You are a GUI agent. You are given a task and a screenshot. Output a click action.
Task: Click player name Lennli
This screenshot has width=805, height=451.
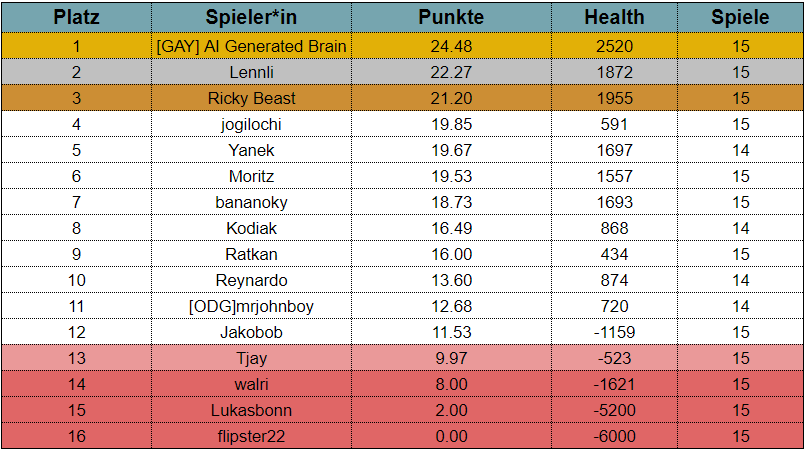[252, 72]
